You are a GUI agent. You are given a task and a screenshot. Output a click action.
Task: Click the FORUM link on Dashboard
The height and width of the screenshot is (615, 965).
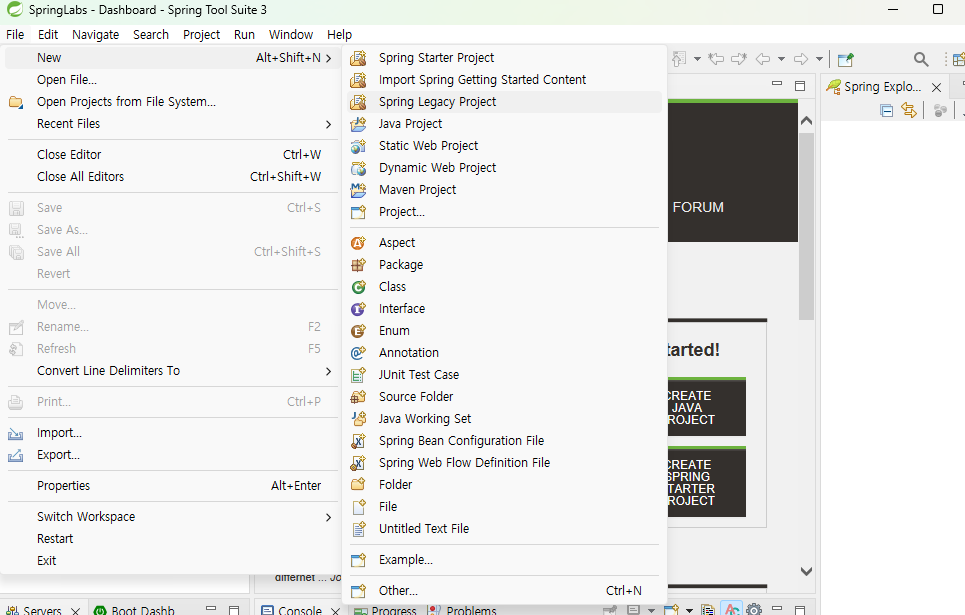click(698, 207)
